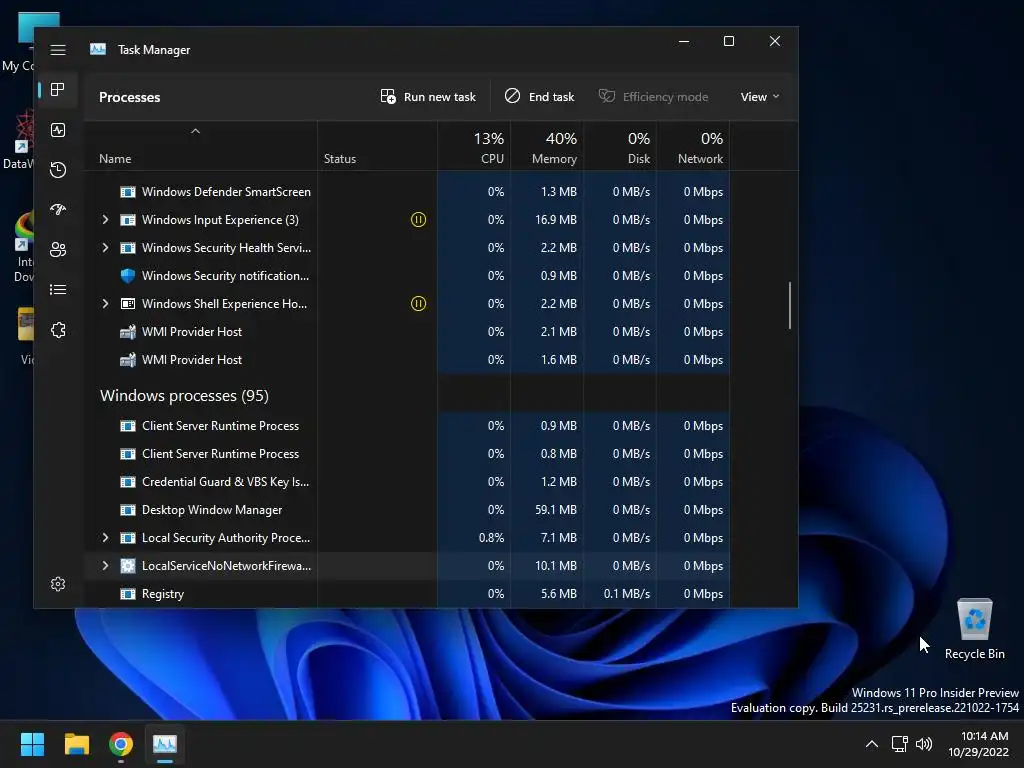Click the Task Manager title bar app icon

click(98, 49)
